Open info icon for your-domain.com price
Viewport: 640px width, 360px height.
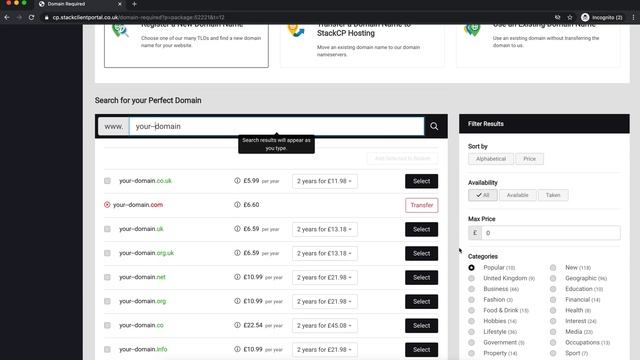(237, 204)
